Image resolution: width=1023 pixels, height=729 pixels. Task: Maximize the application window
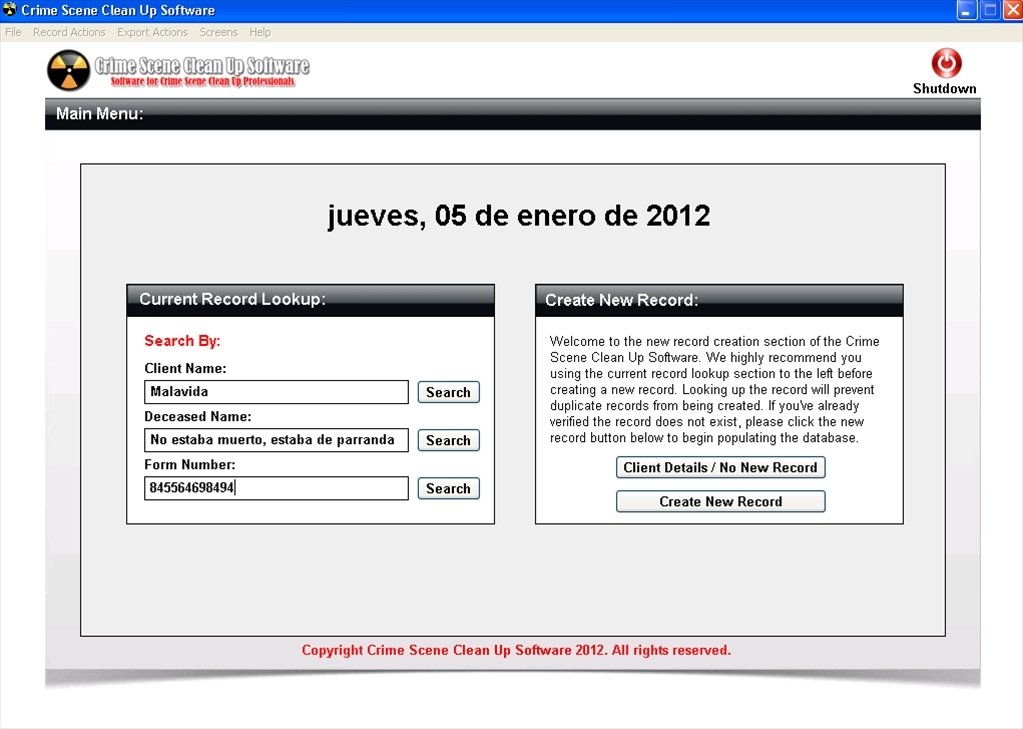point(990,10)
